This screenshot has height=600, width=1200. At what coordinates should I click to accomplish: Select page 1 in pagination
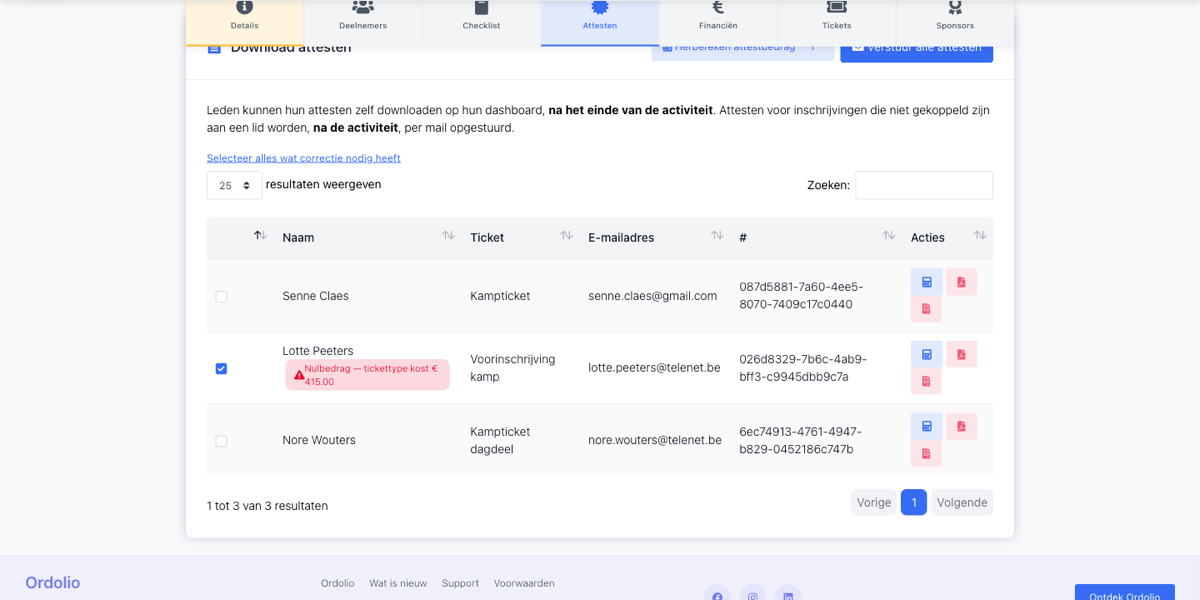[914, 502]
